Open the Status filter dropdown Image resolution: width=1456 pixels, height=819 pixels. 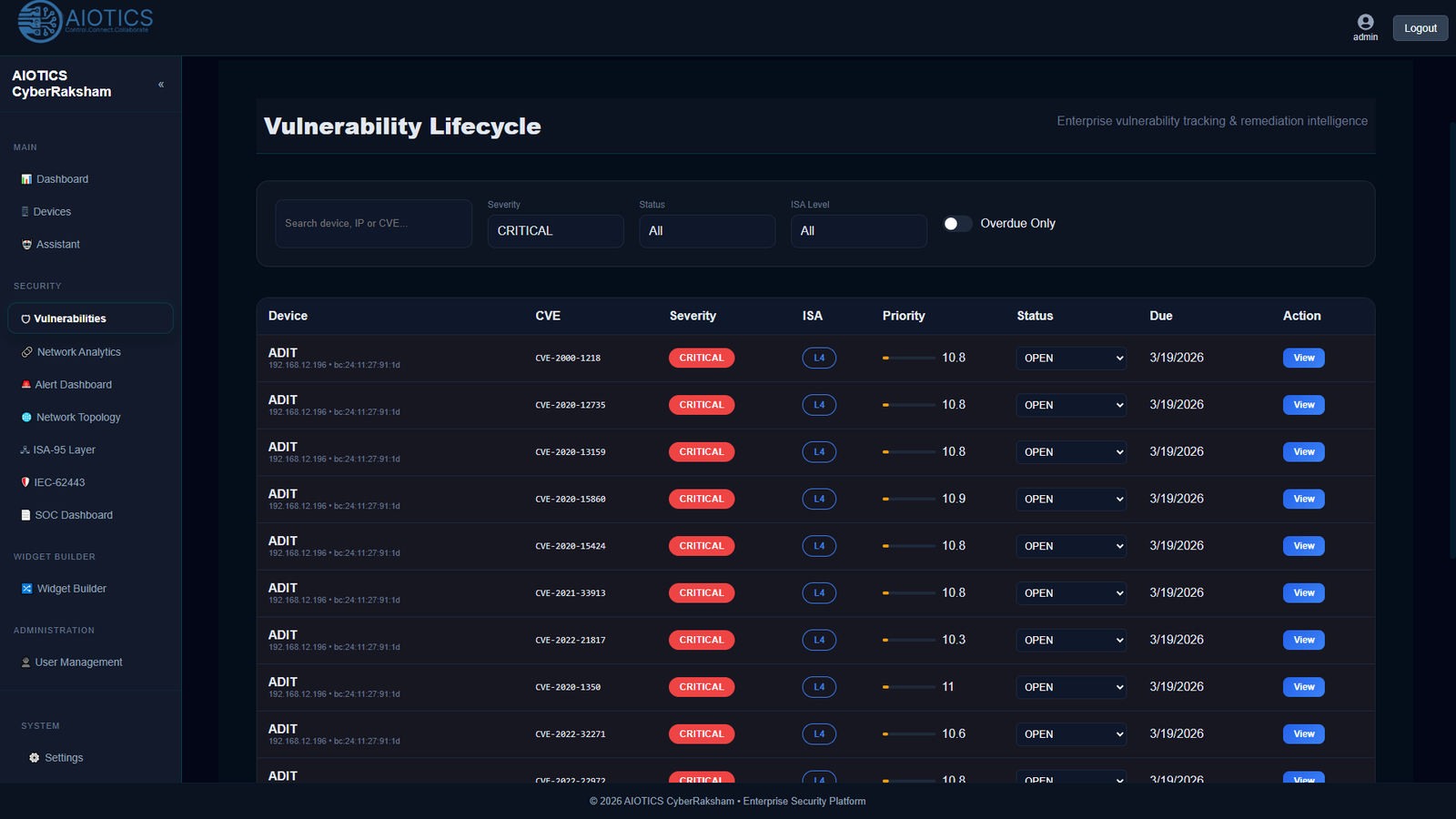pyautogui.click(x=707, y=231)
